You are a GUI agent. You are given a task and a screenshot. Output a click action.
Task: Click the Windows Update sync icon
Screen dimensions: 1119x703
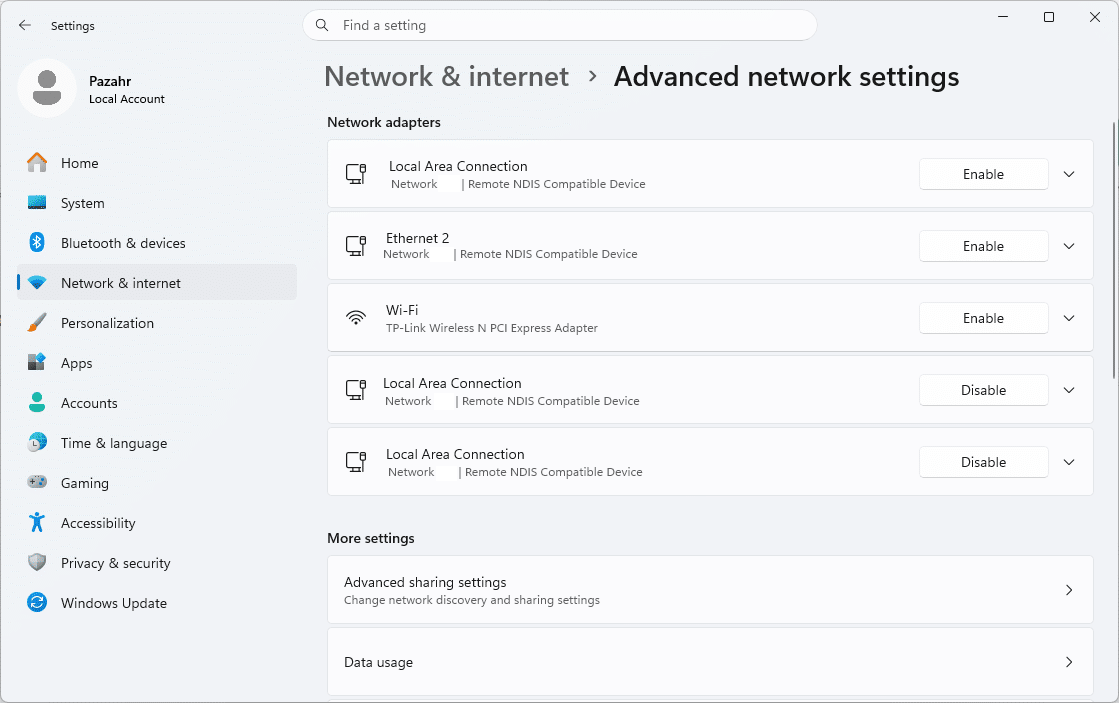click(x=37, y=602)
